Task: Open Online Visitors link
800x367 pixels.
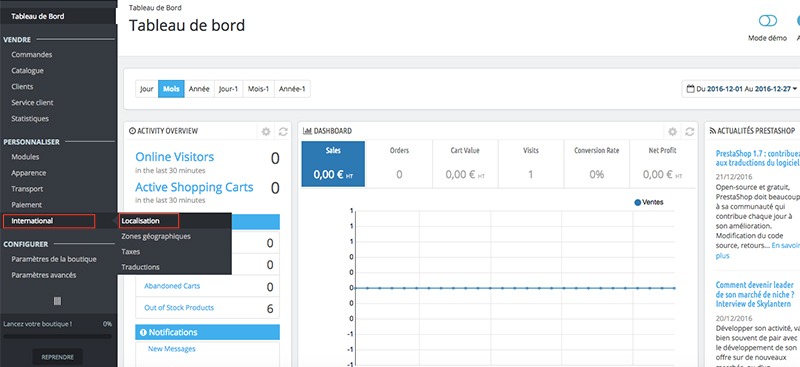Action: [174, 157]
